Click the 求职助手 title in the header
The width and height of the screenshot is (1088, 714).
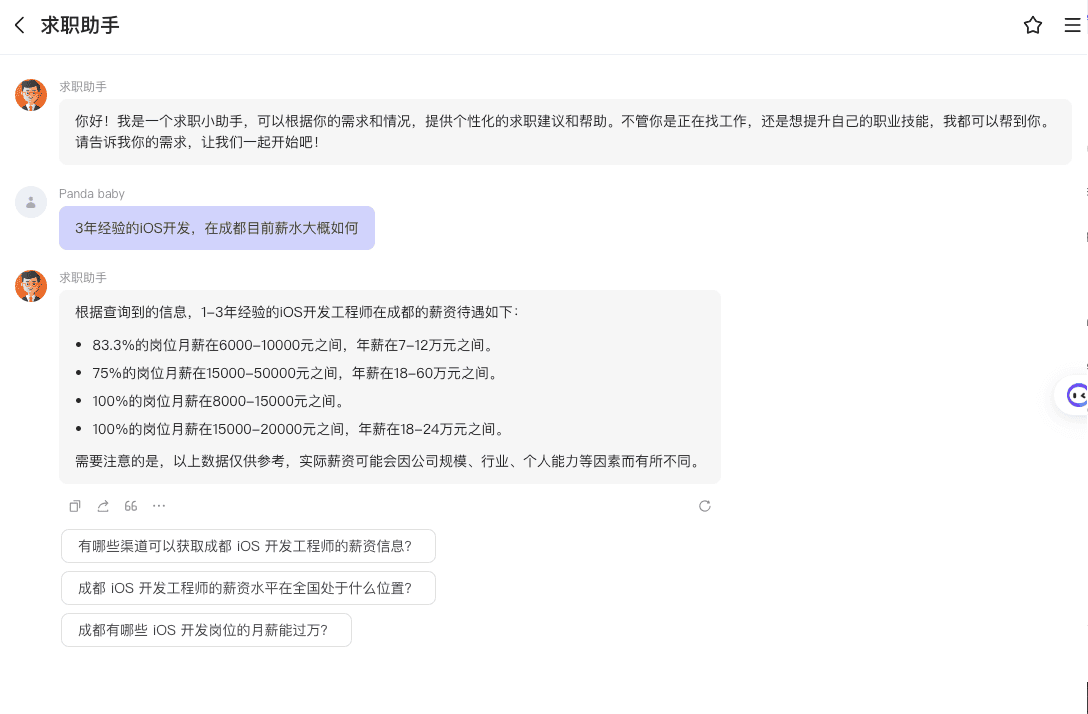point(80,26)
